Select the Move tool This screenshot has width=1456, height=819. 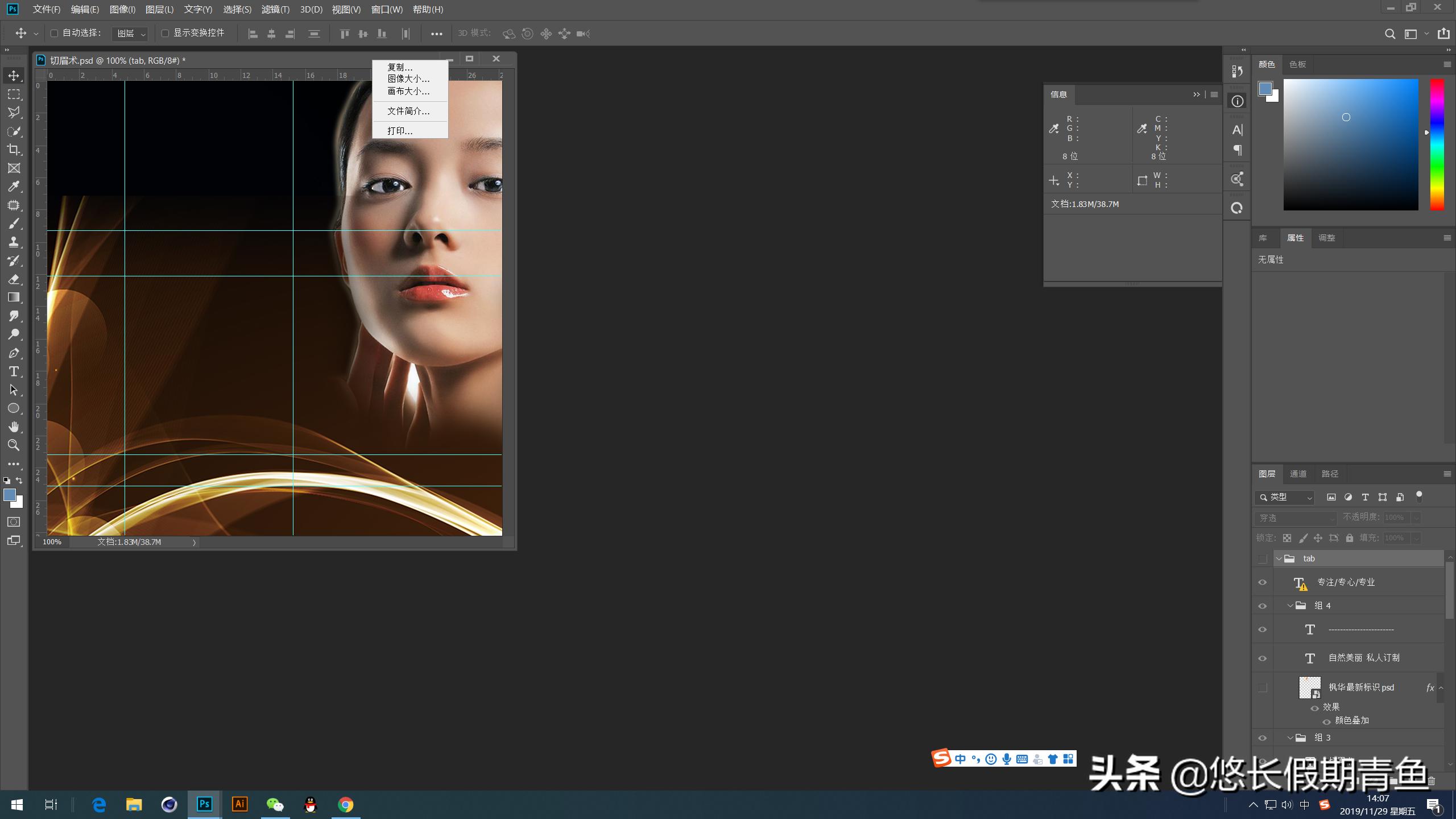14,75
